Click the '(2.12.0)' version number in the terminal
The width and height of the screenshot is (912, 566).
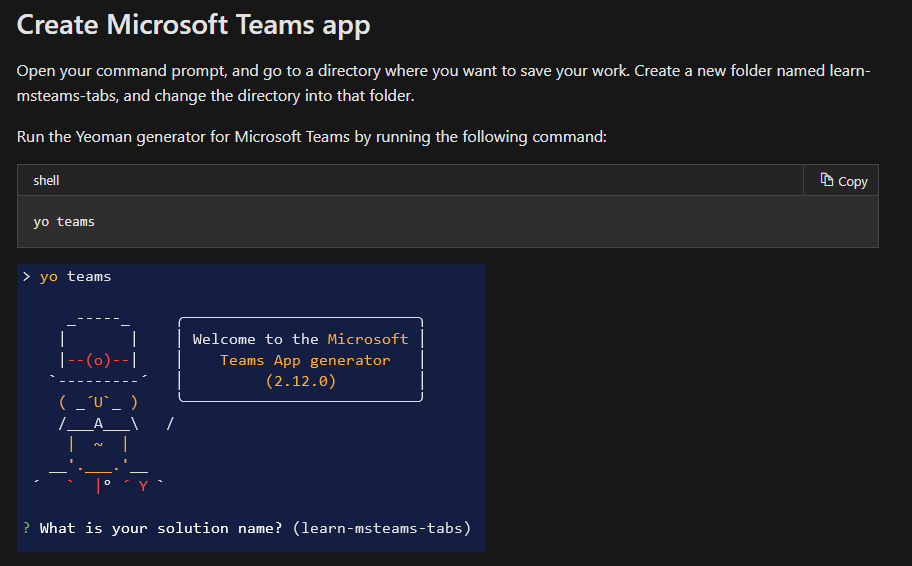point(301,382)
